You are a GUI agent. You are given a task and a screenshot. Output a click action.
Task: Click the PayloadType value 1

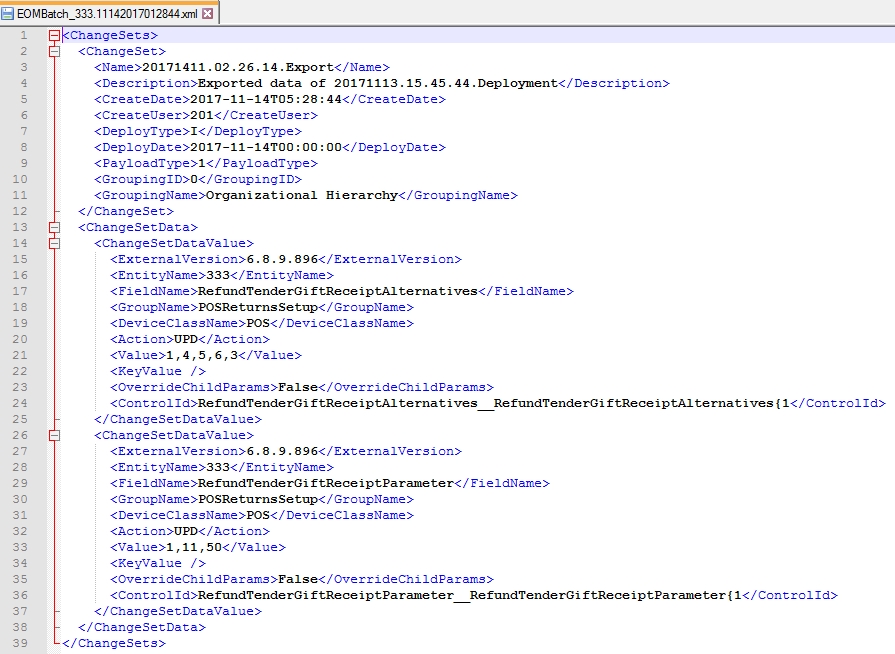point(201,163)
